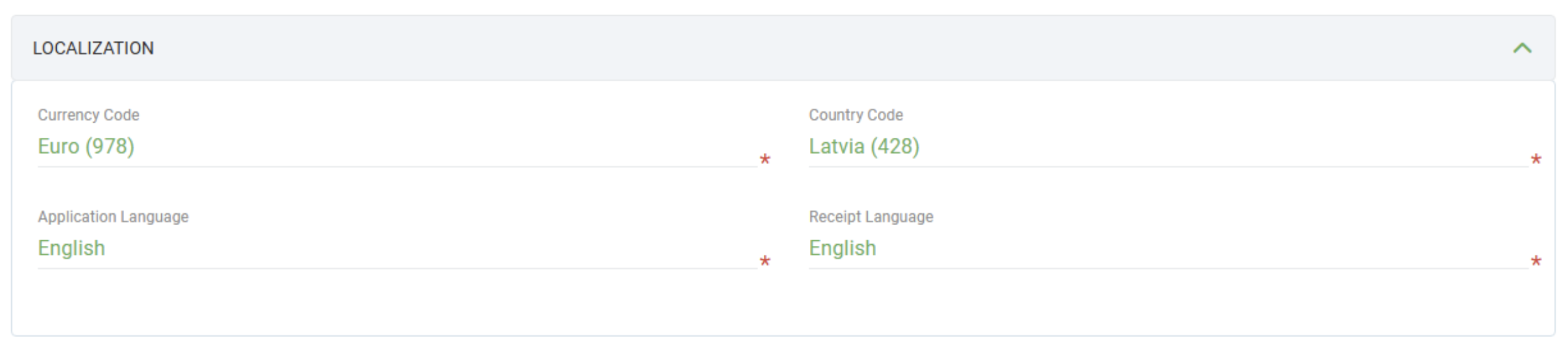Image resolution: width=1568 pixels, height=351 pixels.
Task: Click the Country Code field label
Action: tap(856, 115)
